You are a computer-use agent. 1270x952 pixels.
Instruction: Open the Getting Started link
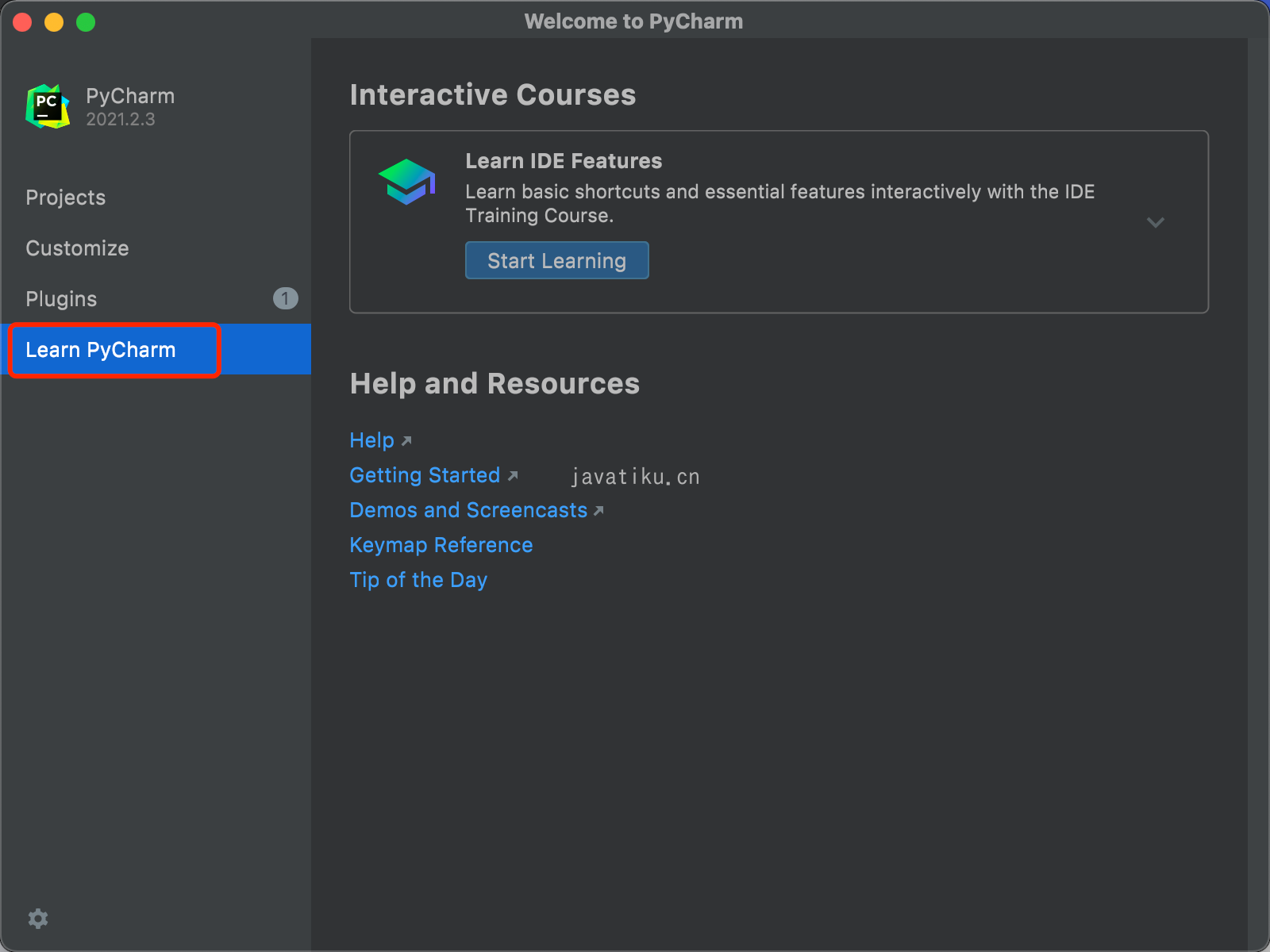(425, 475)
